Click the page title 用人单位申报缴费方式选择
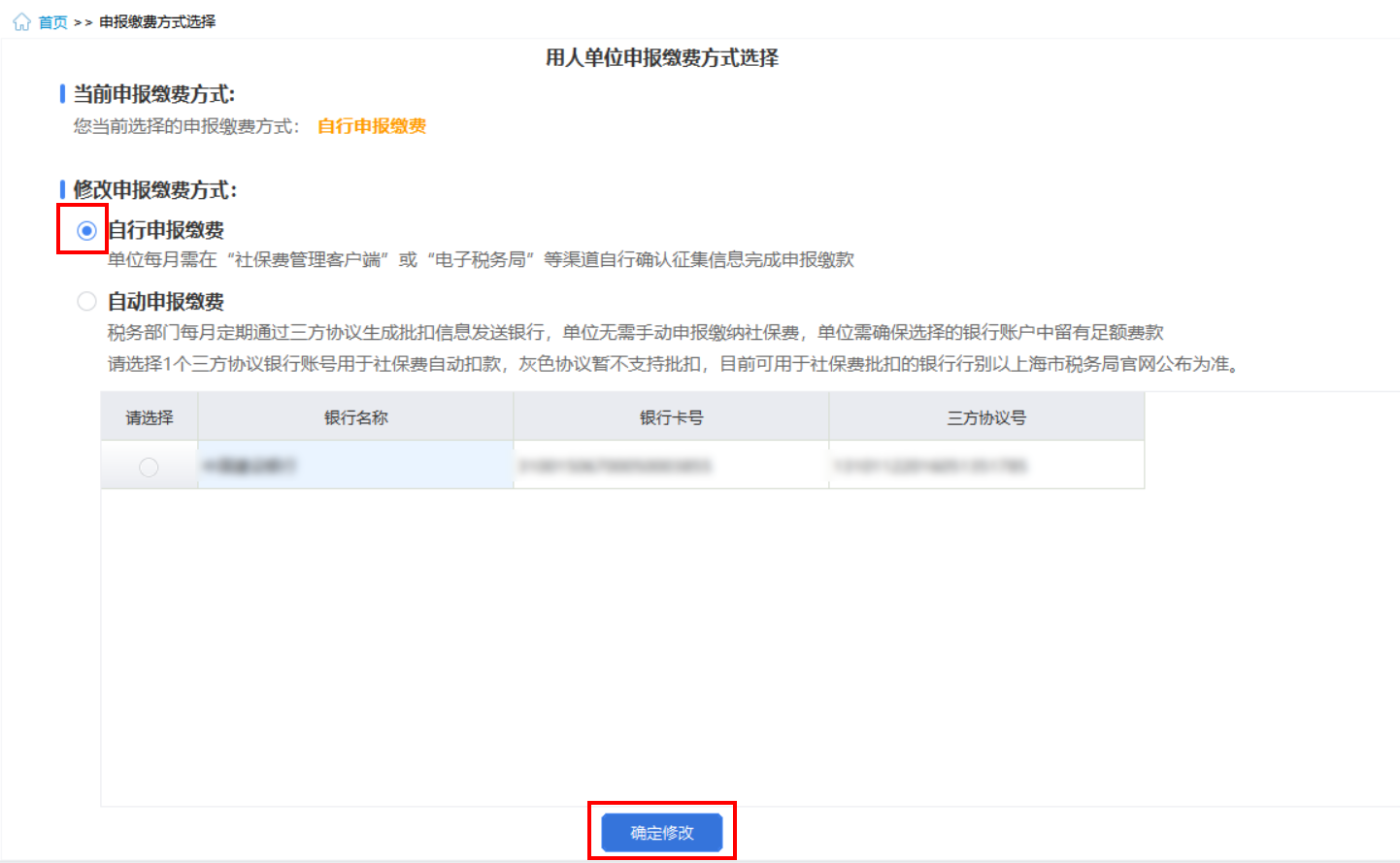 (662, 58)
